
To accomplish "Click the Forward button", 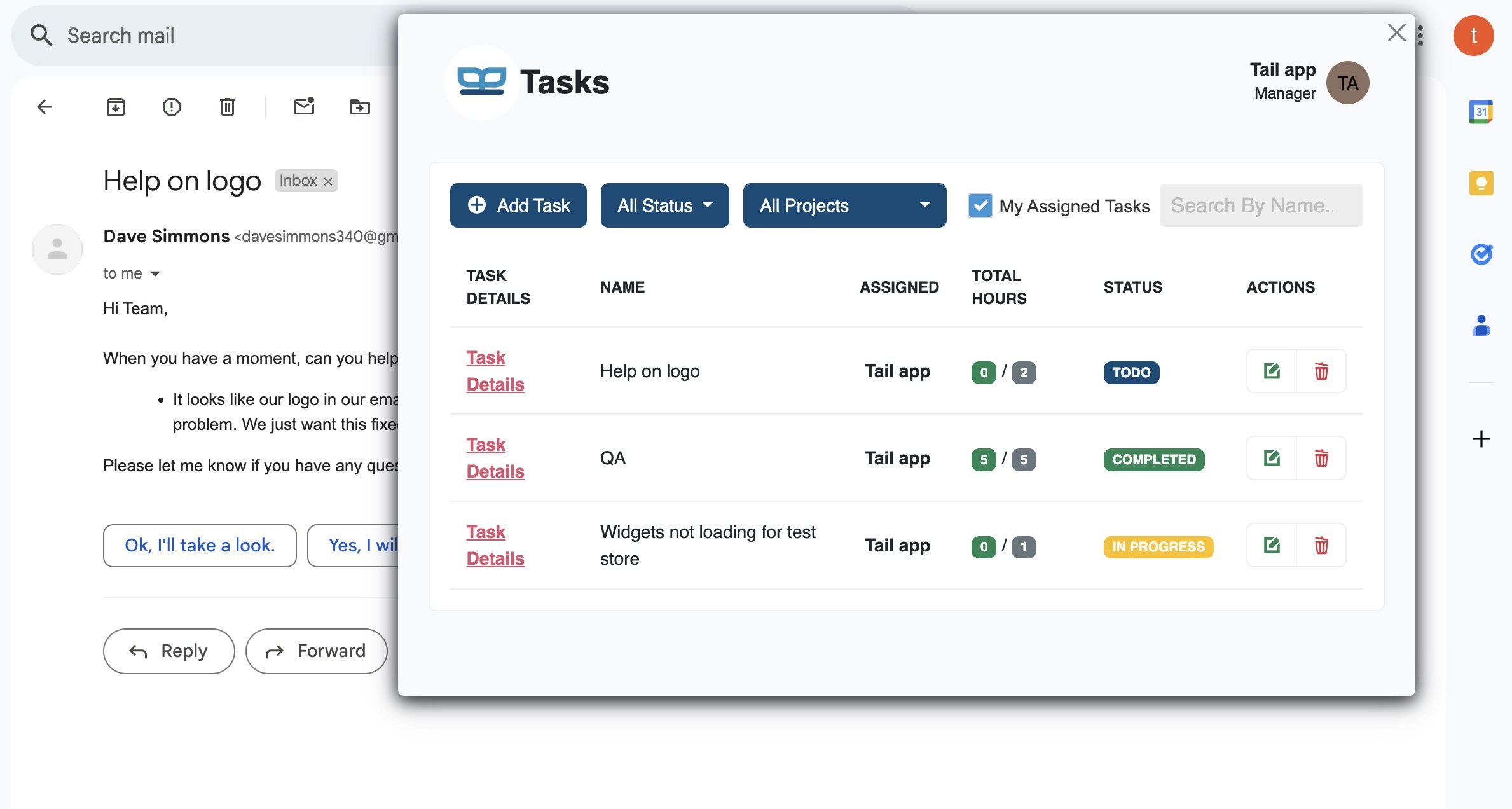I will pos(317,651).
